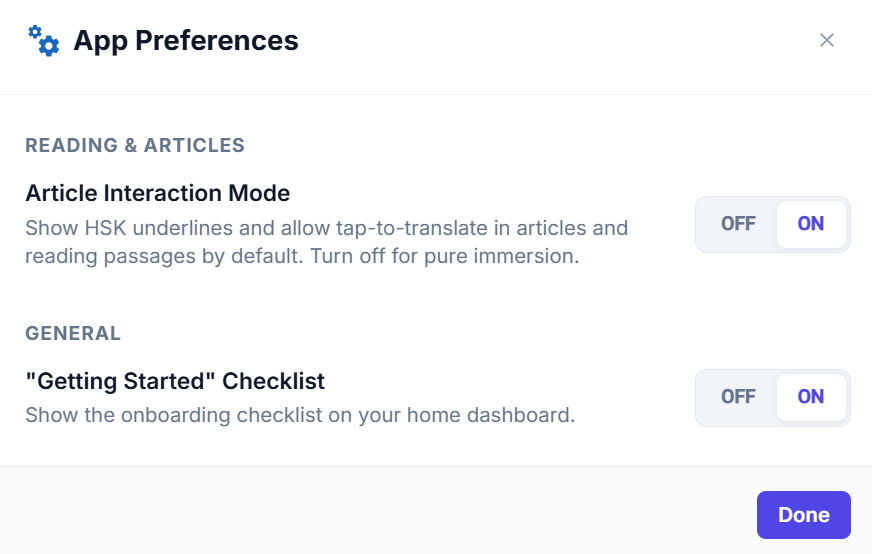The height and width of the screenshot is (554, 872).
Task: Click the HSK underlines description text
Action: click(x=326, y=242)
